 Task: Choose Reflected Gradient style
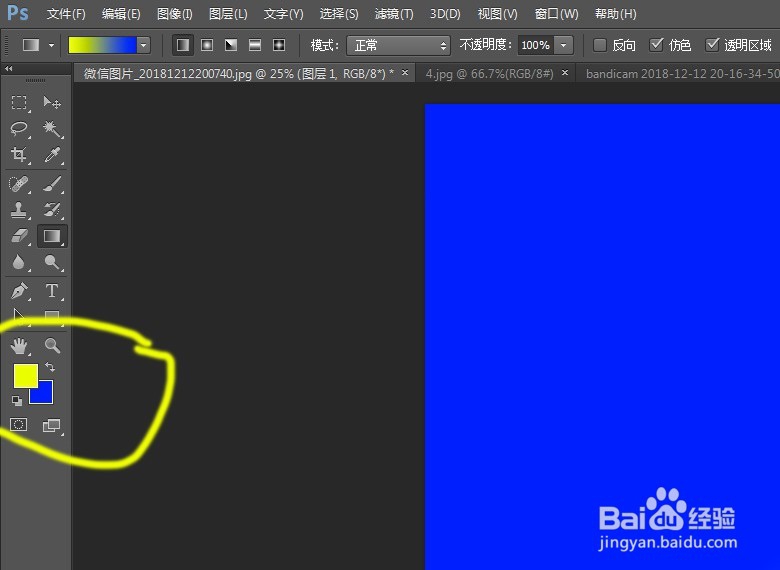coord(255,46)
